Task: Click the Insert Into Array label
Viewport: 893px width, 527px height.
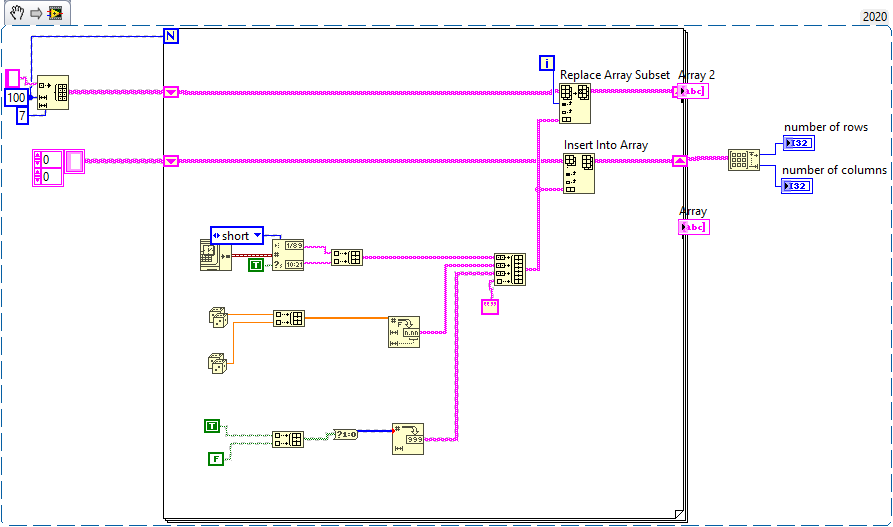Action: (606, 145)
